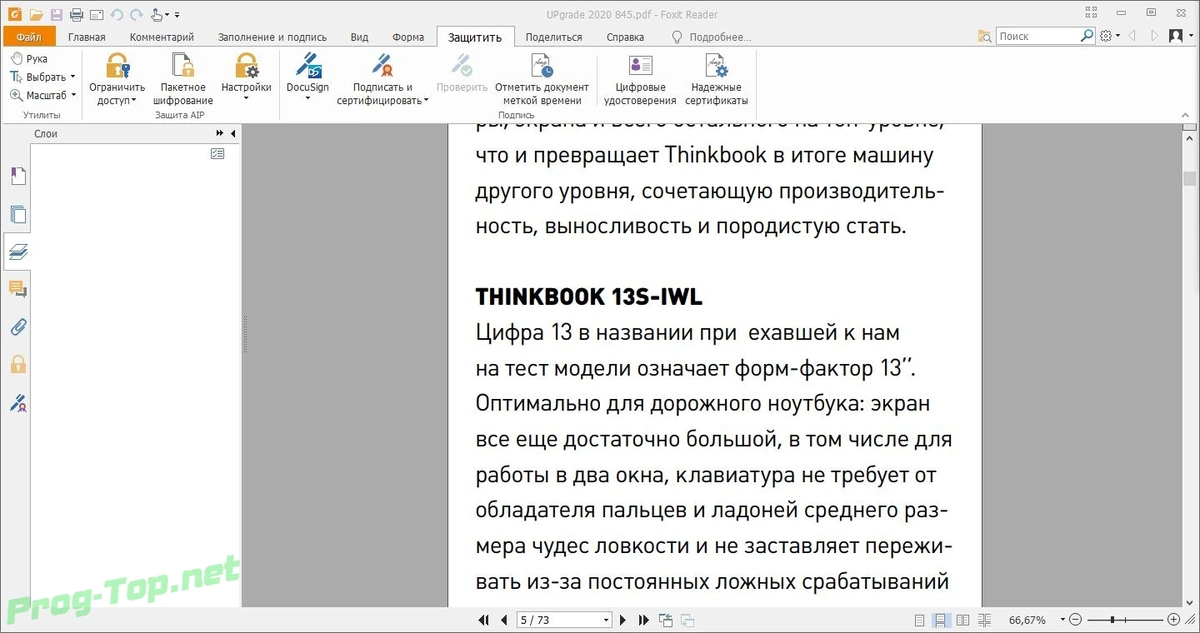Open the Файл menu
This screenshot has width=1200, height=633.
(x=28, y=37)
